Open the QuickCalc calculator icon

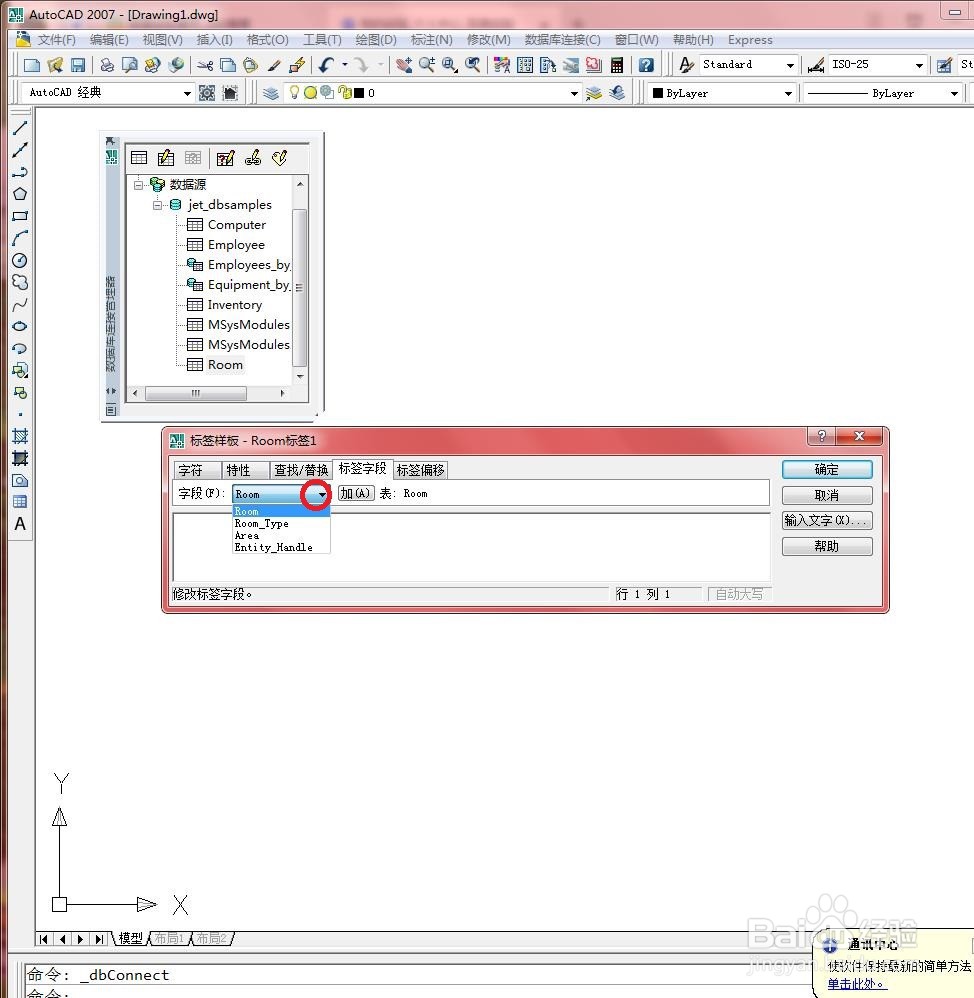click(x=616, y=64)
